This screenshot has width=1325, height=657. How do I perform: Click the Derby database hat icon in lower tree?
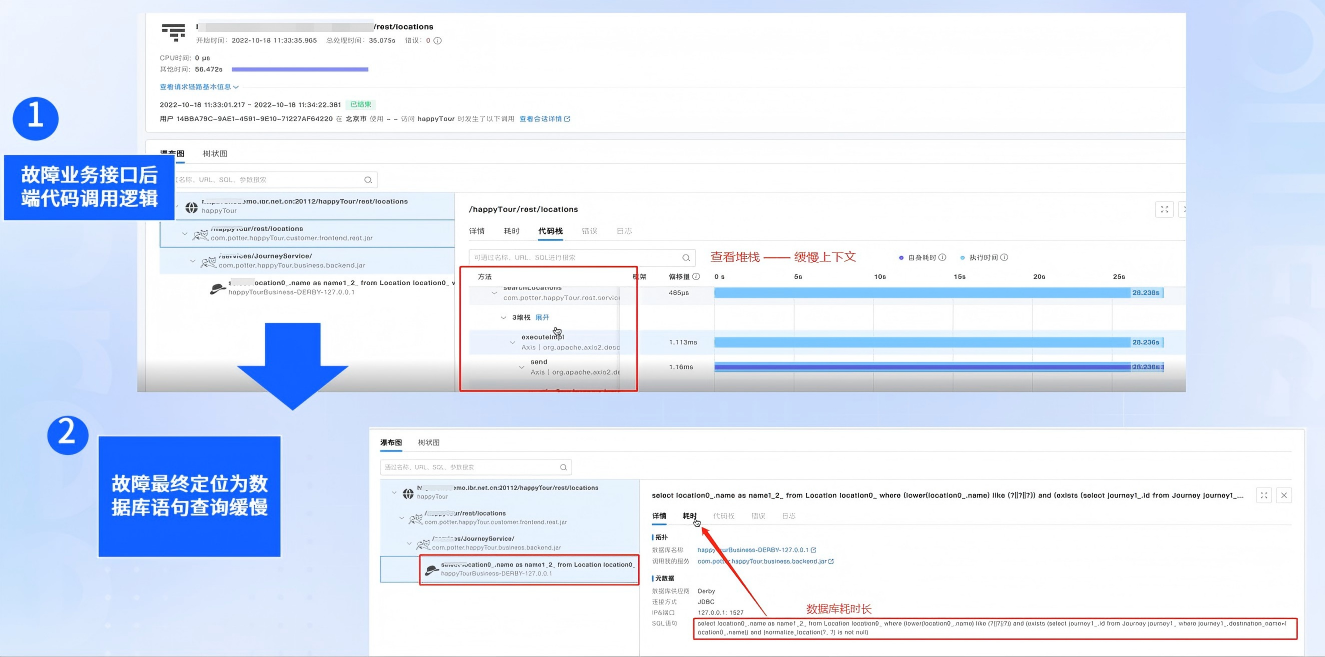click(x=431, y=569)
